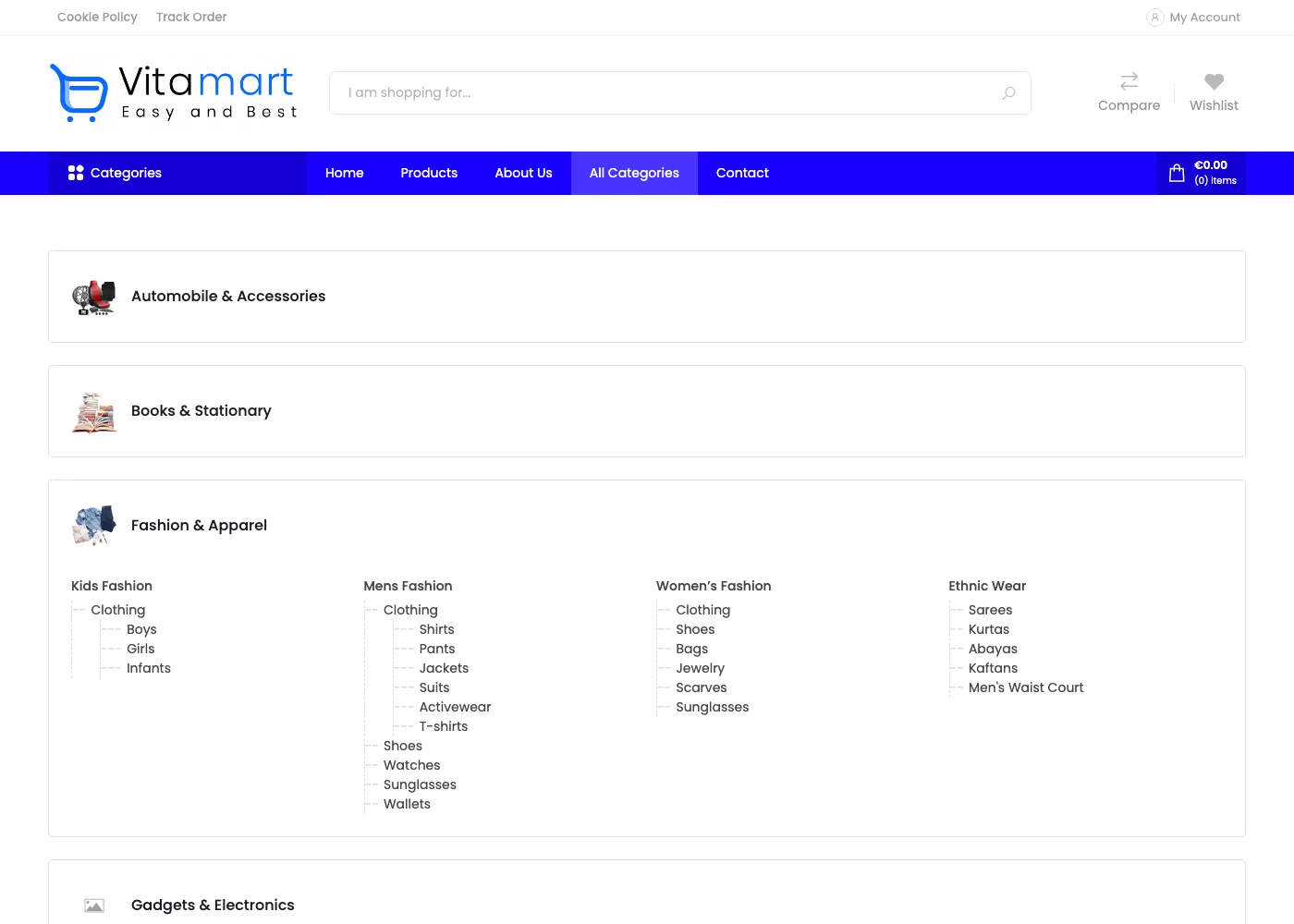Select T-shirts under Mens Fashion
The width and height of the screenshot is (1294, 924).
point(444,726)
